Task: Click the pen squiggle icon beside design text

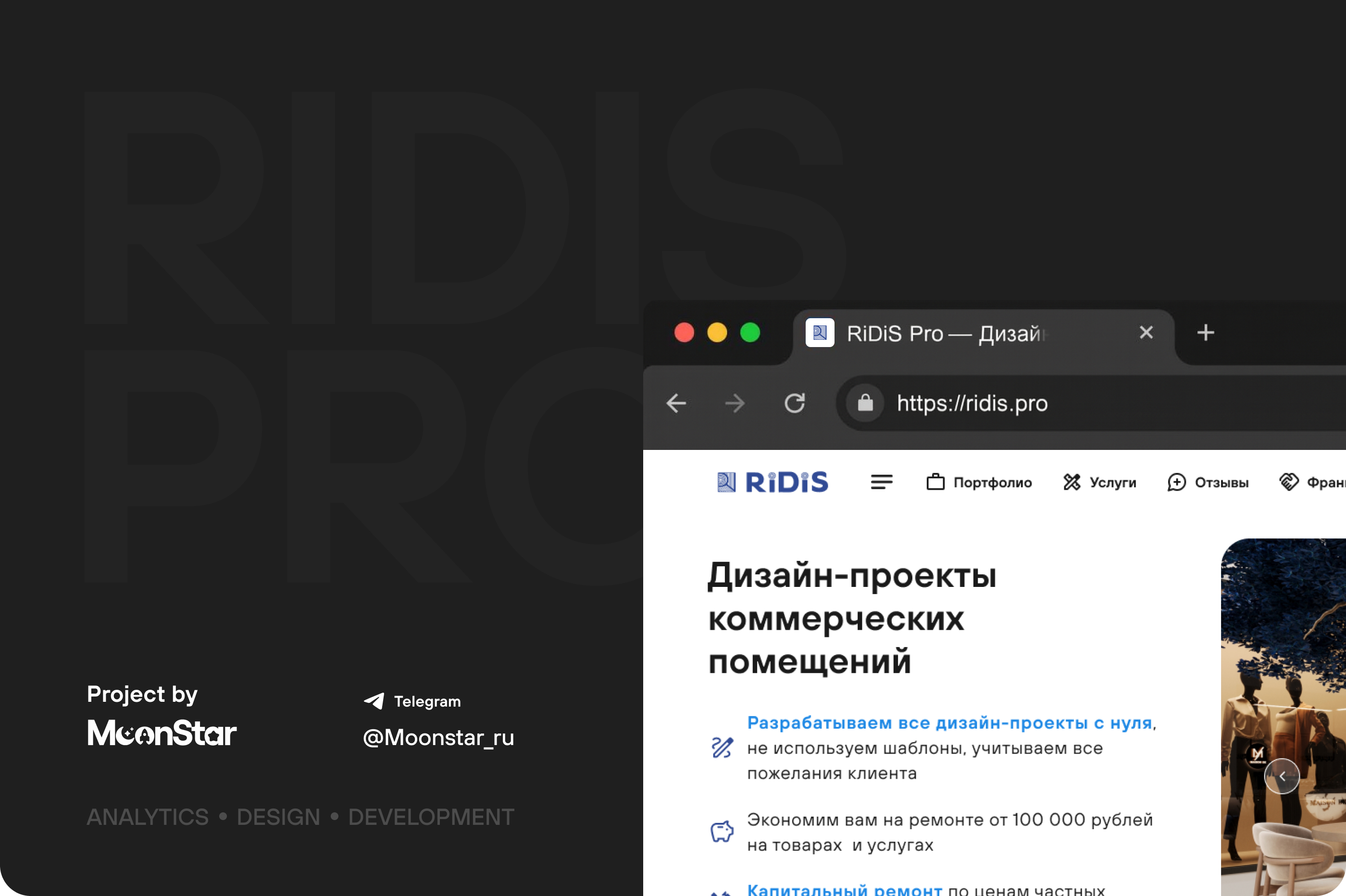Action: click(x=722, y=747)
